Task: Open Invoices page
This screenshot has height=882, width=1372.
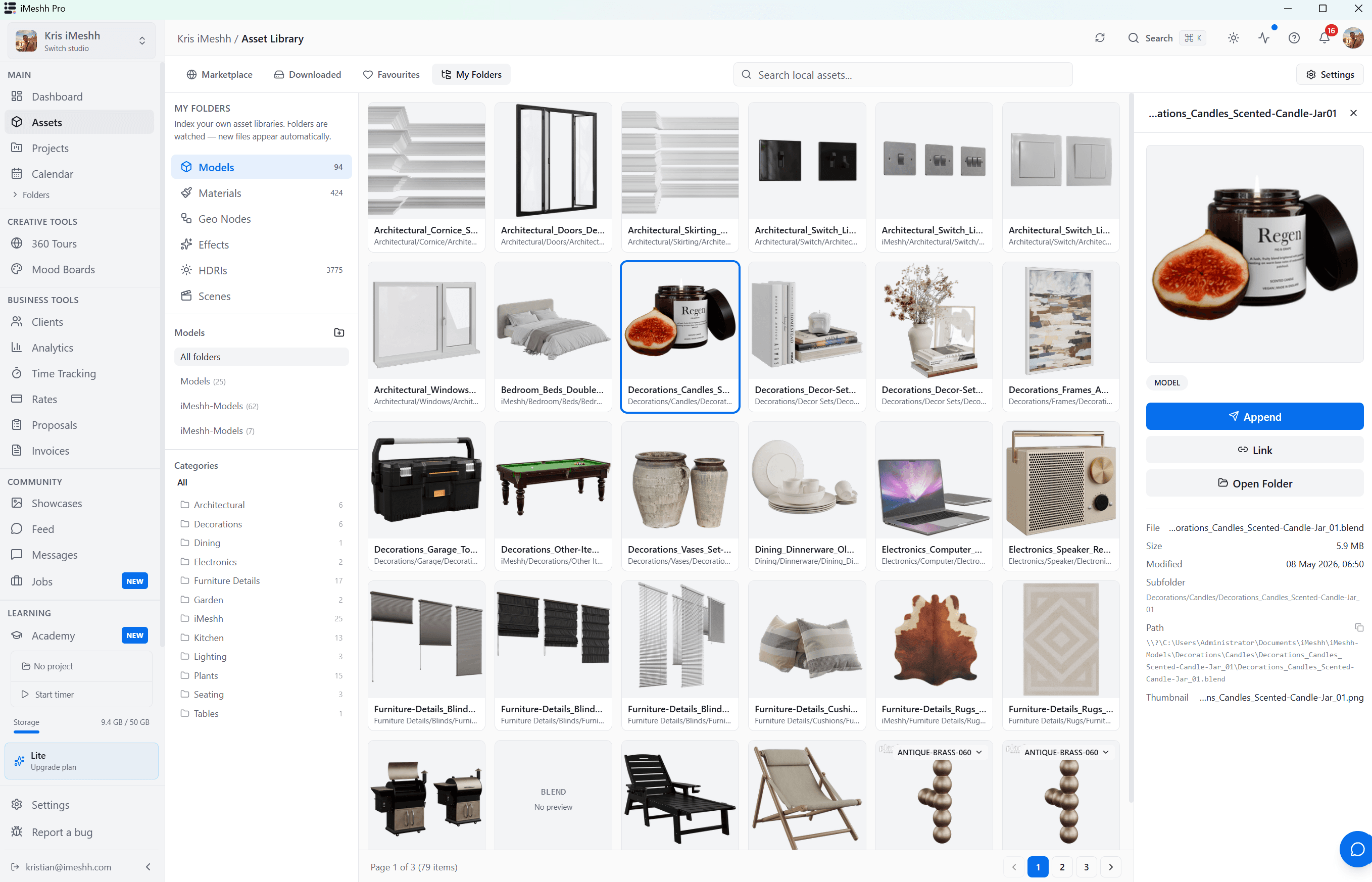Action: (80, 451)
